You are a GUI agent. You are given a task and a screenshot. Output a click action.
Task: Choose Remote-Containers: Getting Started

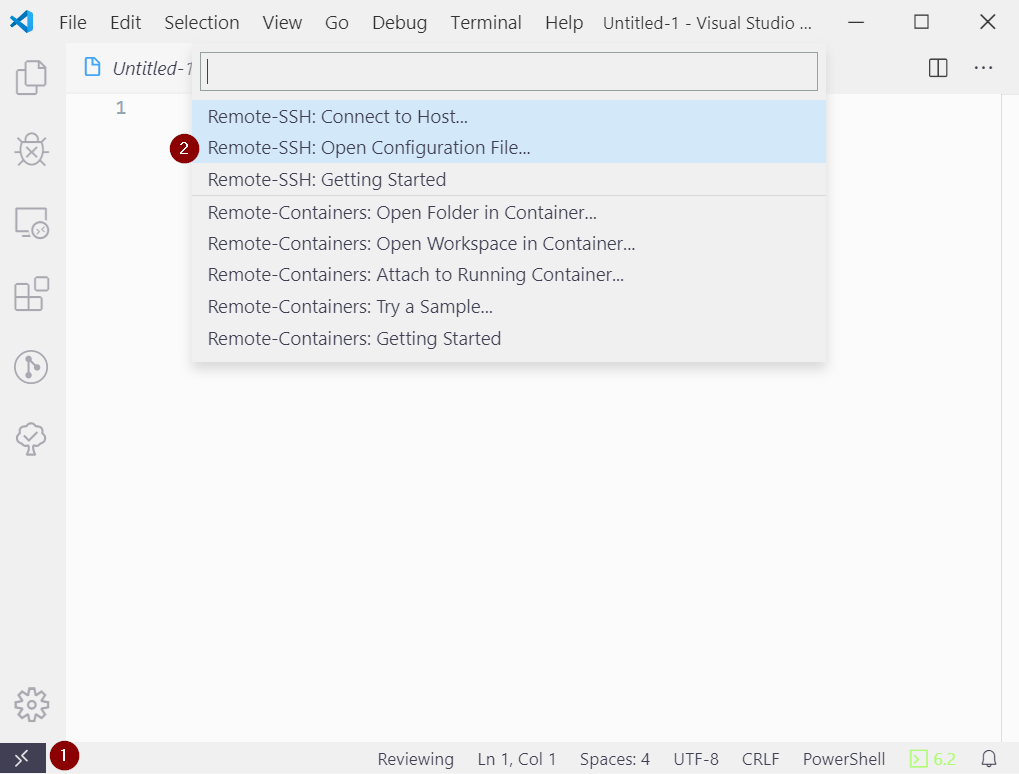click(x=509, y=339)
